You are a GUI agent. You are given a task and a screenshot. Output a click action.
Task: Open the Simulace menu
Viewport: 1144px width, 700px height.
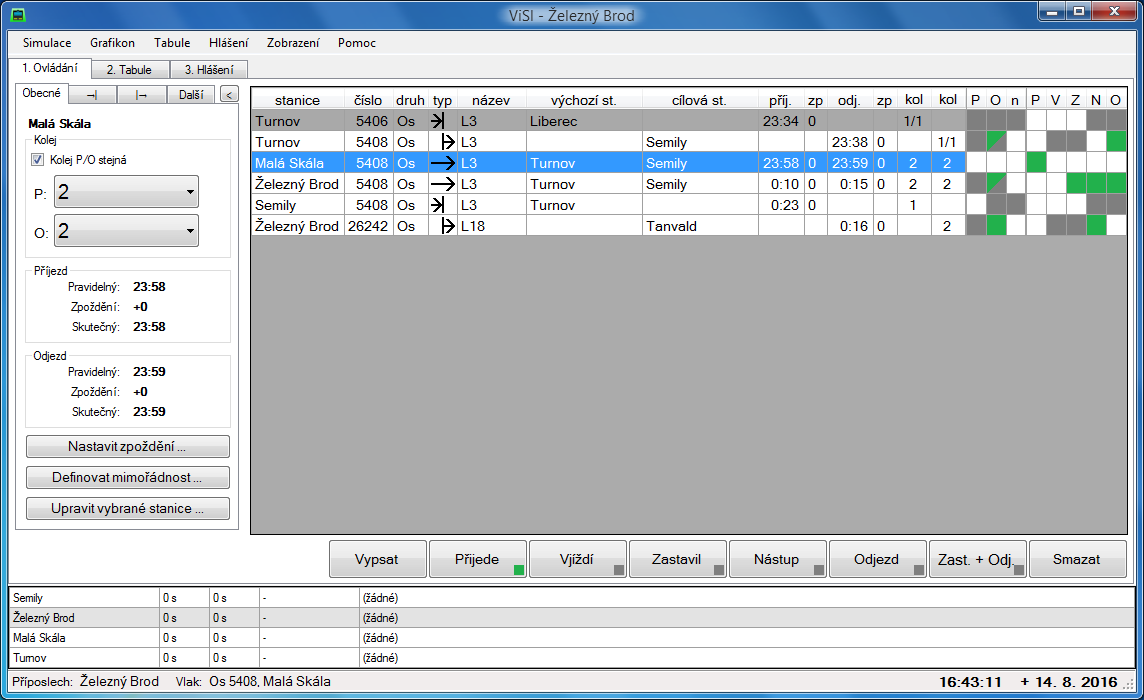click(x=47, y=42)
